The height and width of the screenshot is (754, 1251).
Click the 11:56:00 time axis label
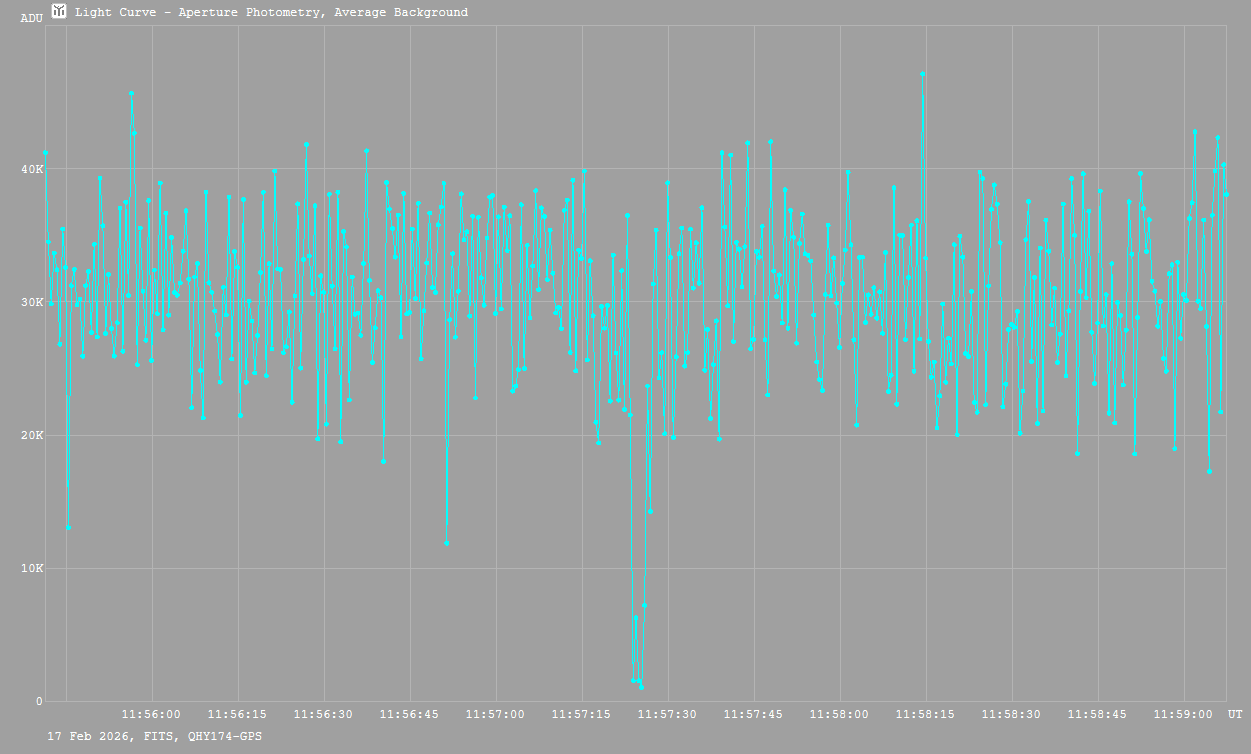(151, 714)
